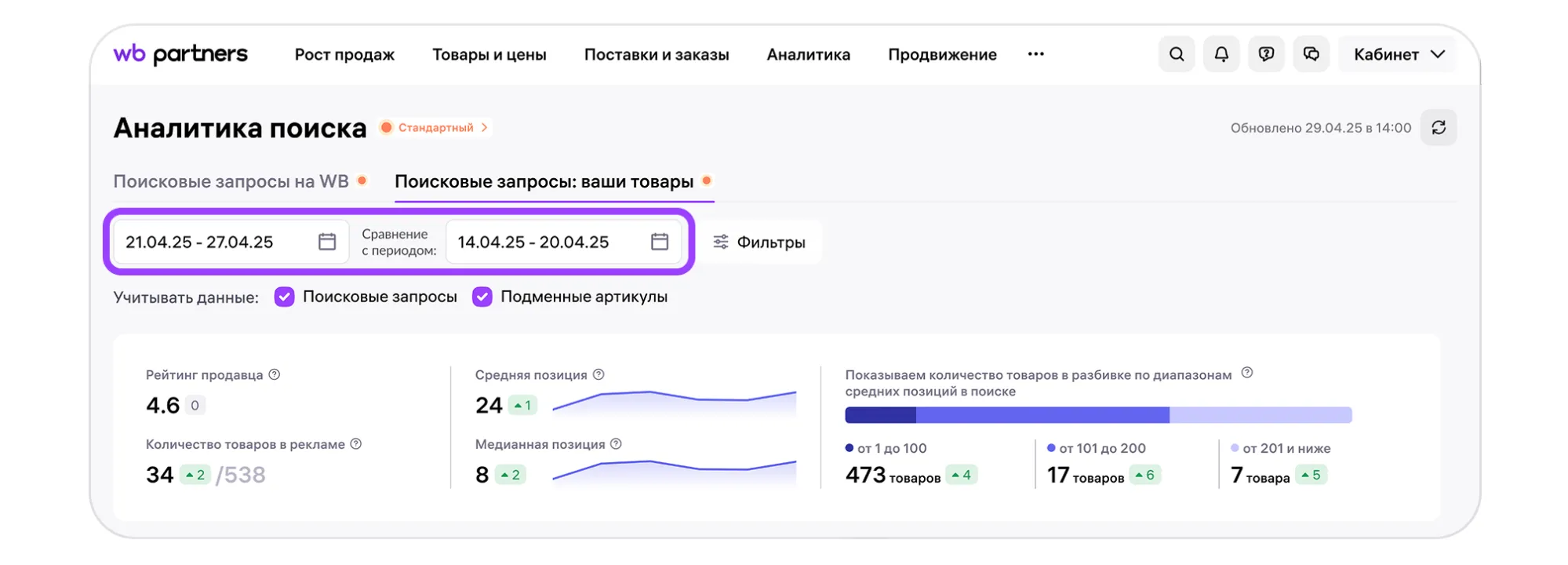The width and height of the screenshot is (1568, 565).
Task: Refresh data with the reload icon
Action: 1439,128
